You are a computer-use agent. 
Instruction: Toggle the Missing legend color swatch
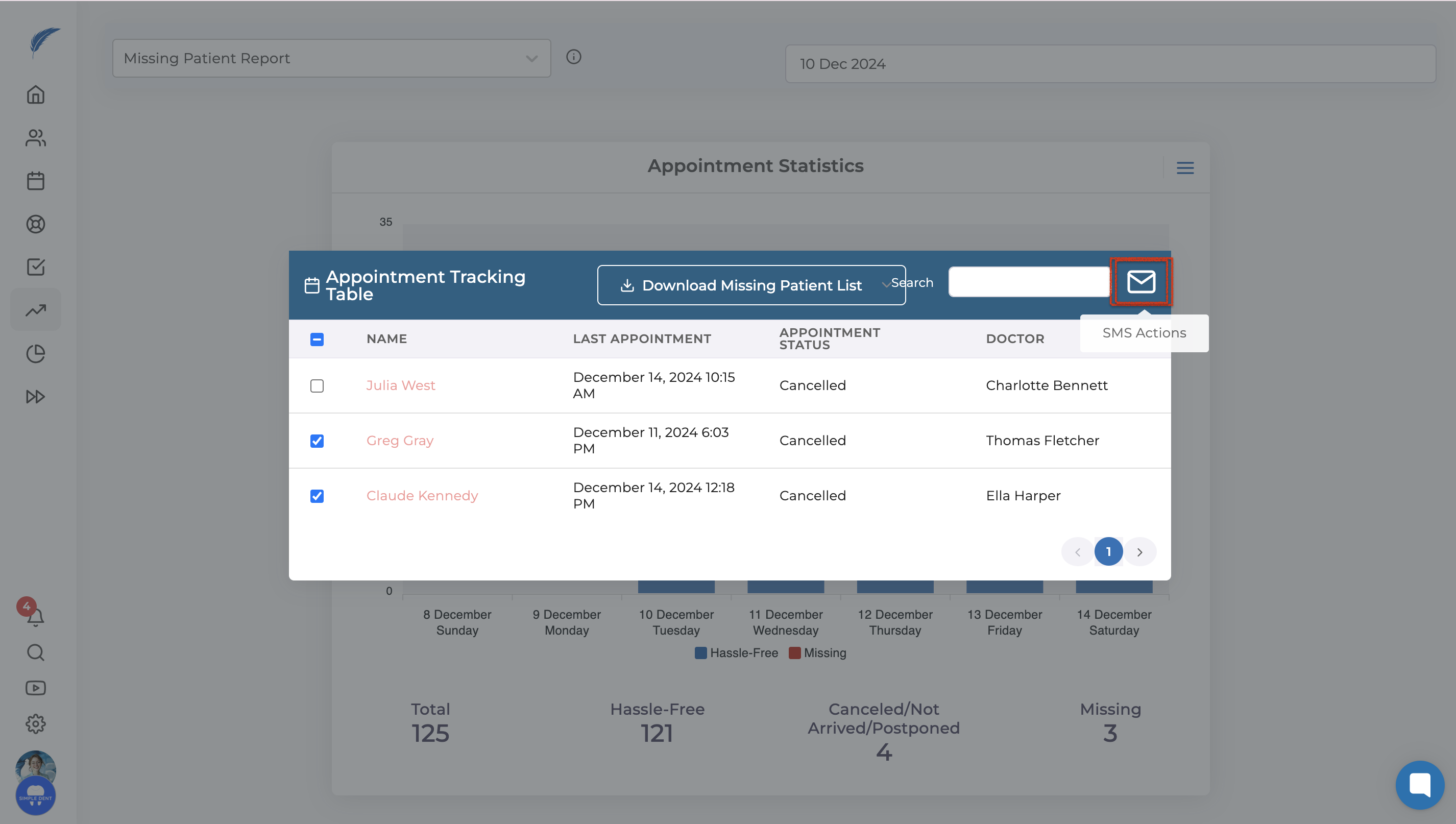point(794,653)
